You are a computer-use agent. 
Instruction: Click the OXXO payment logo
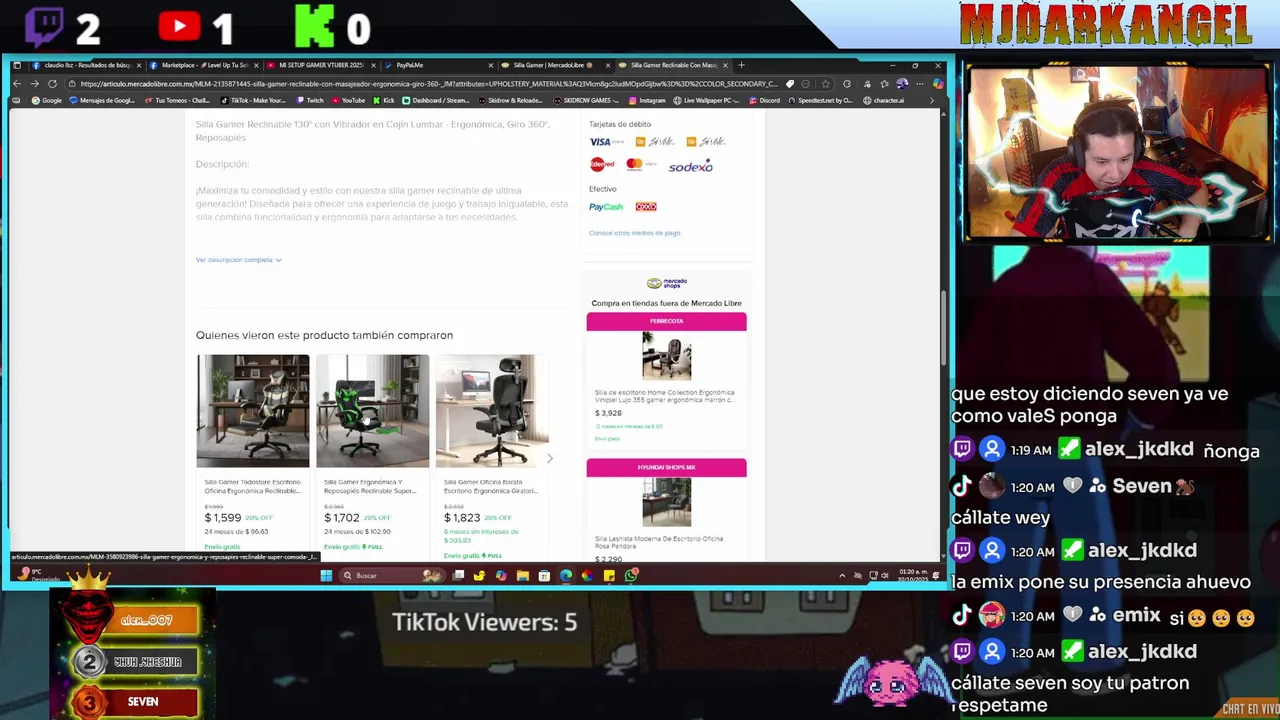[x=646, y=207]
